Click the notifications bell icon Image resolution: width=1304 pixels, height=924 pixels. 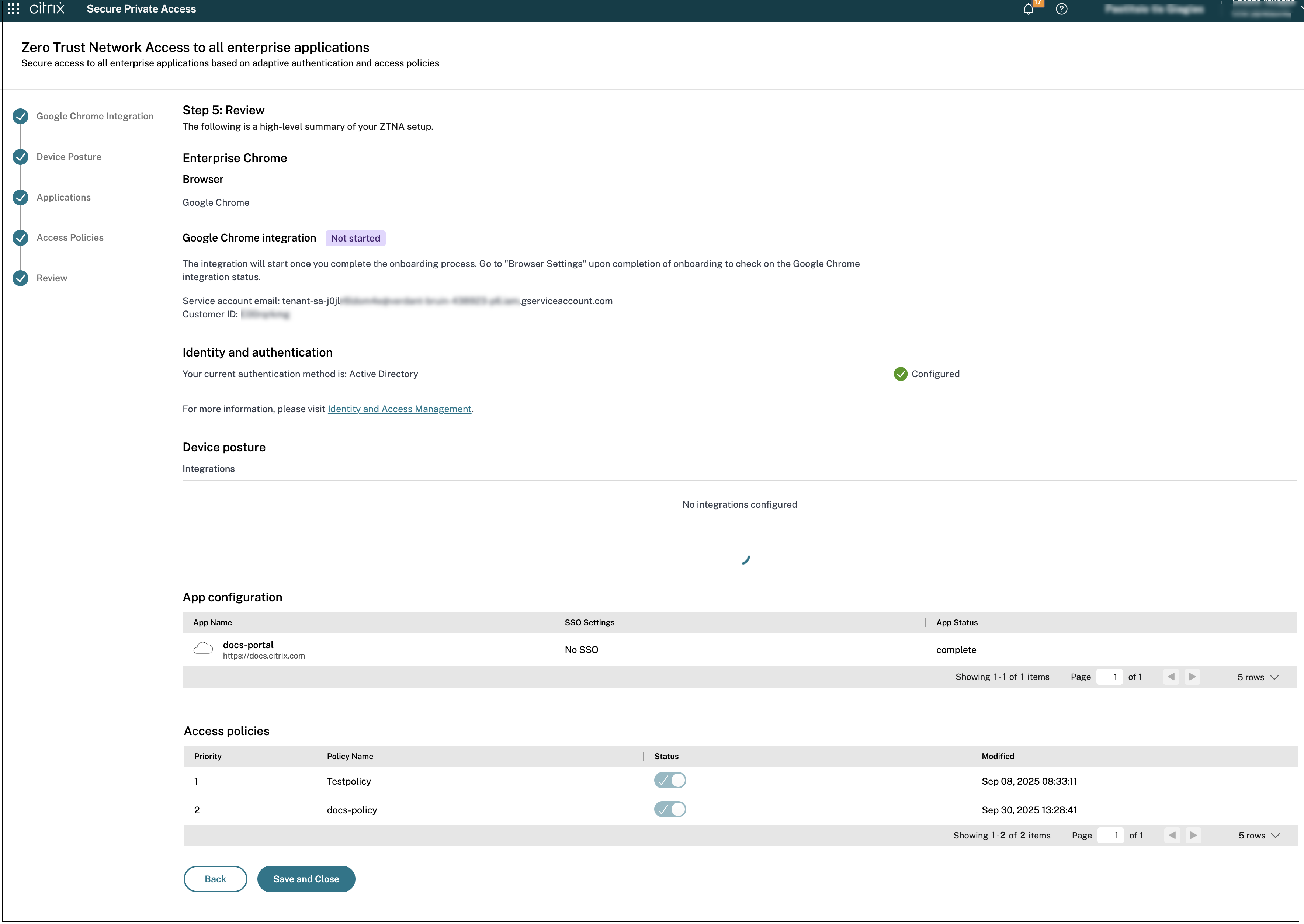click(1028, 9)
